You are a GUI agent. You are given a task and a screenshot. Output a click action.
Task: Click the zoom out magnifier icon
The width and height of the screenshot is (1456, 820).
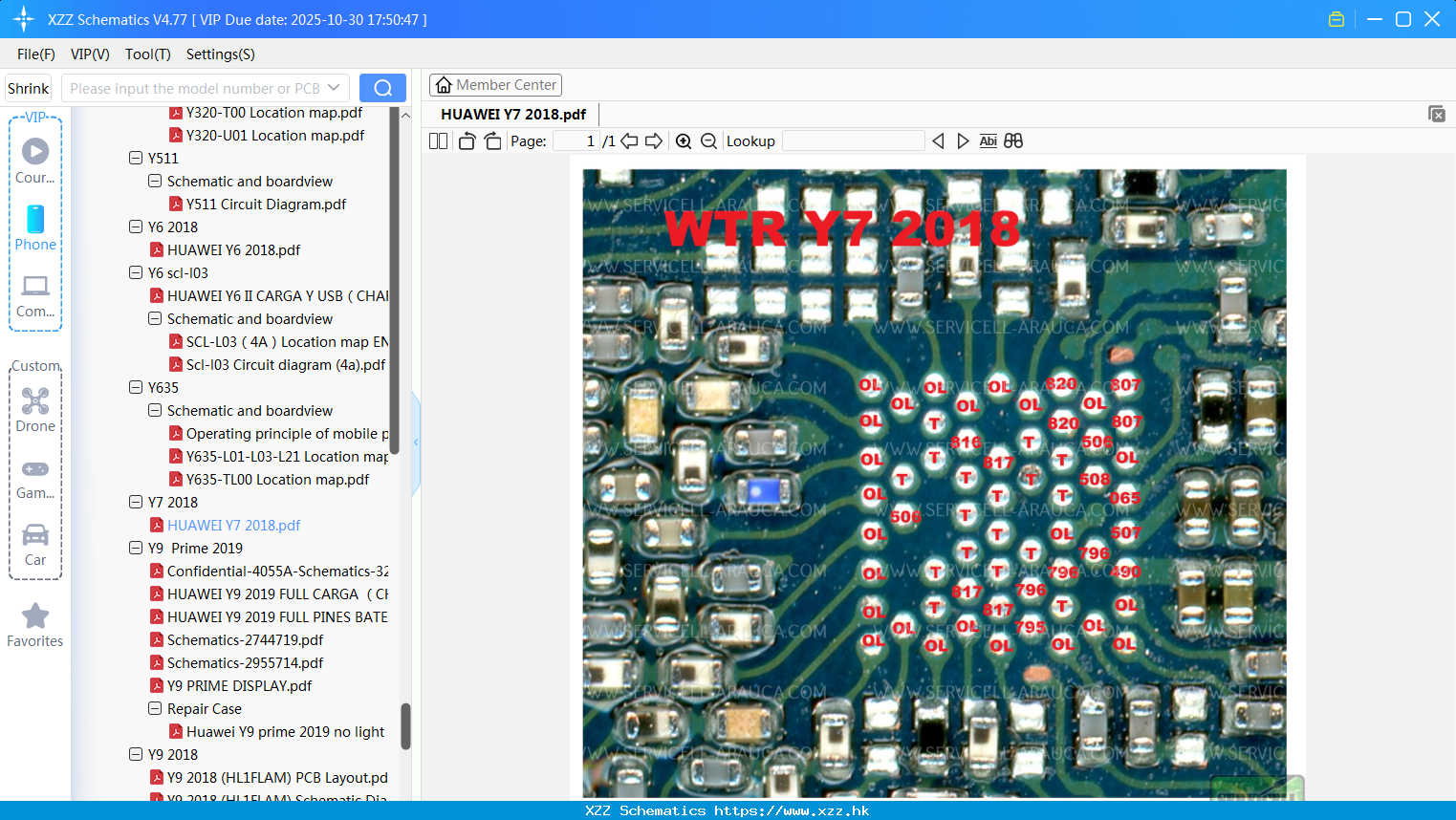[708, 141]
